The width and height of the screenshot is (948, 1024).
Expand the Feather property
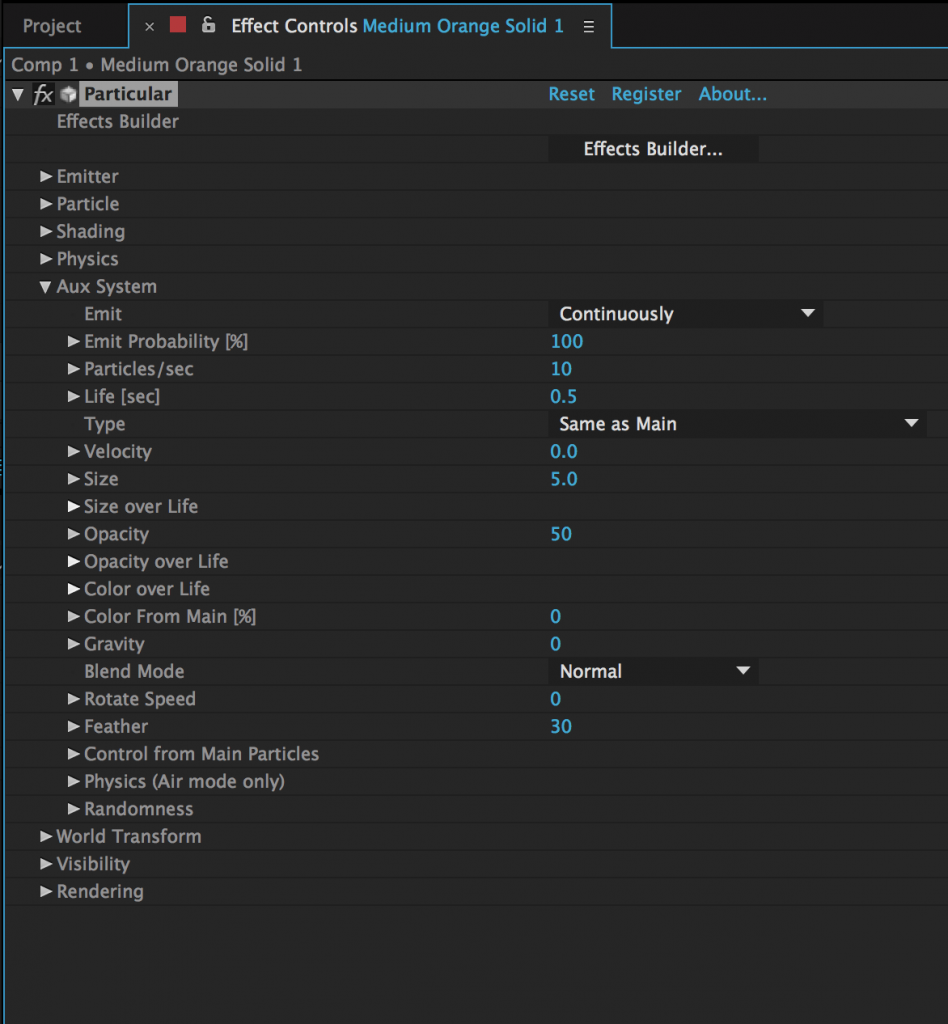click(x=73, y=726)
